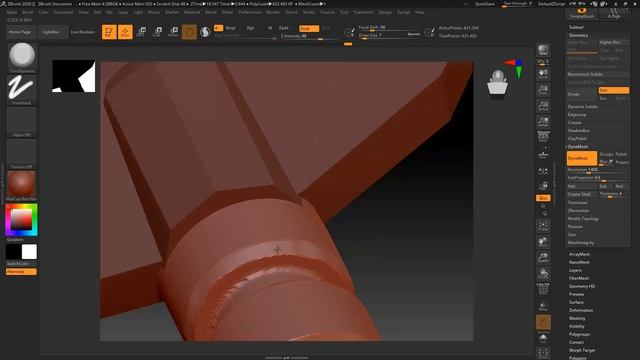The height and width of the screenshot is (360, 640).
Task: Pick a color in the color picker
Action: 21,220
